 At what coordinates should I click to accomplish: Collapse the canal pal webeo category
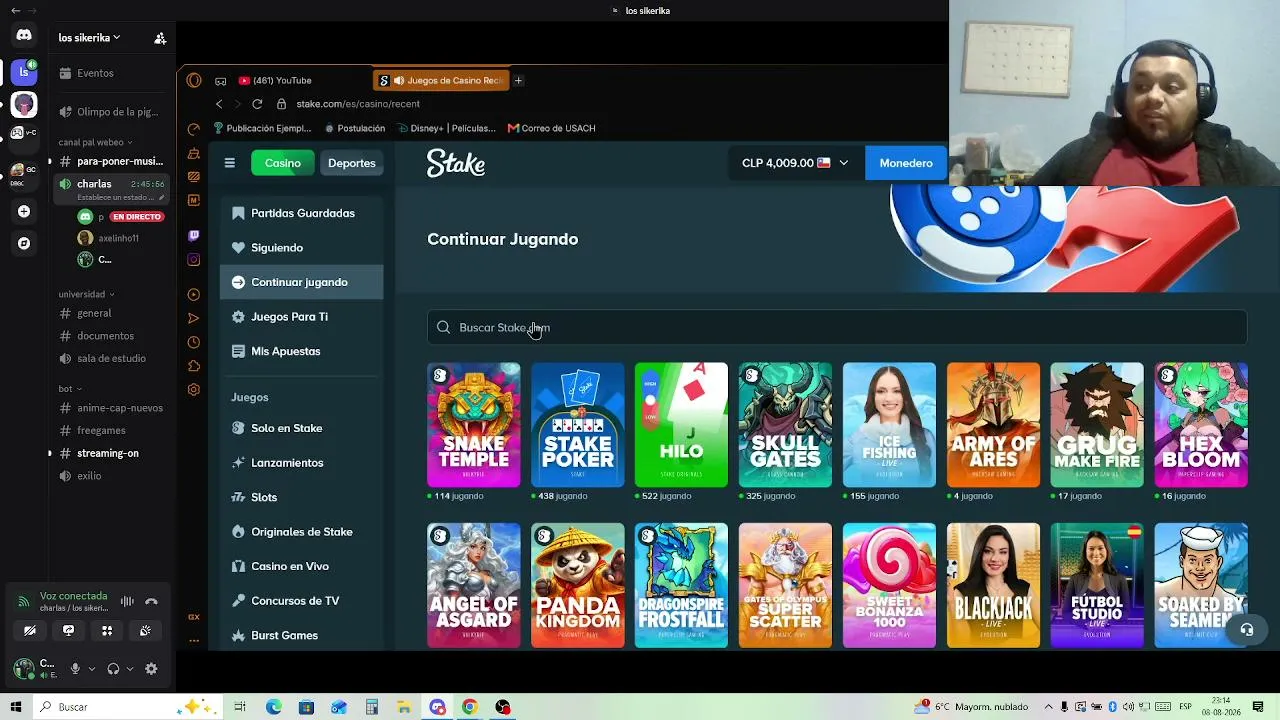(95, 142)
